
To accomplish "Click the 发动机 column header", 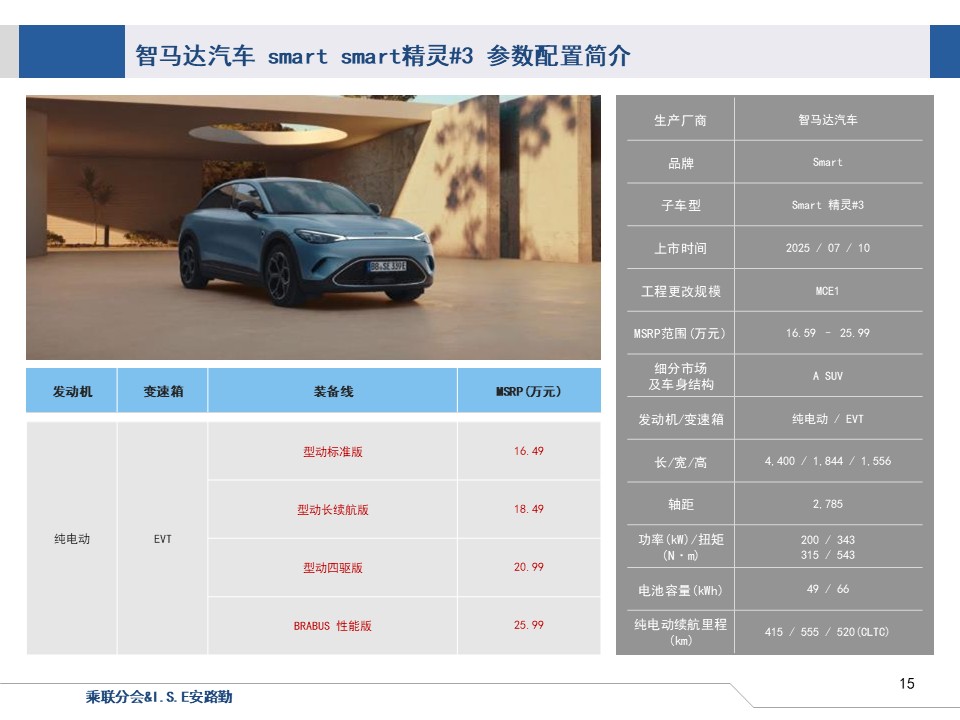I will tap(72, 391).
